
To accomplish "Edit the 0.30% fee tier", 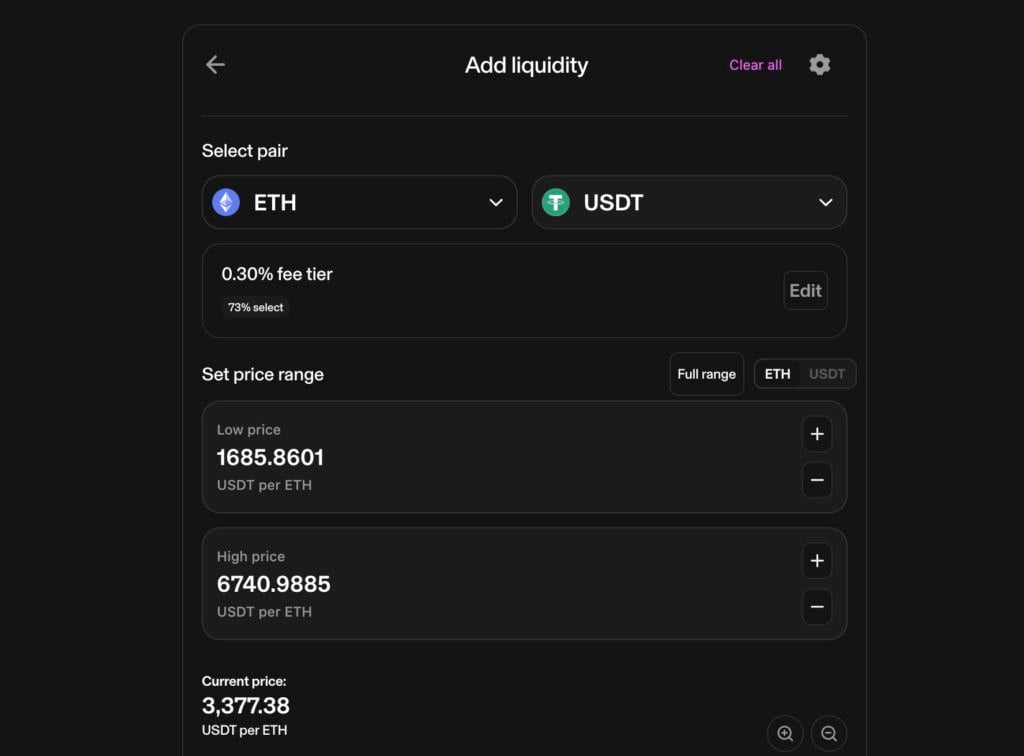I will tap(805, 291).
